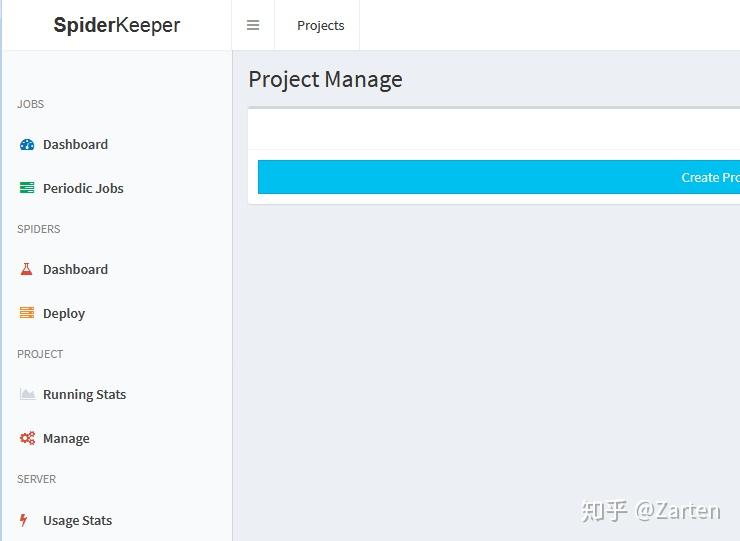Go to the Deploy page label
740x541 pixels.
pos(64,313)
